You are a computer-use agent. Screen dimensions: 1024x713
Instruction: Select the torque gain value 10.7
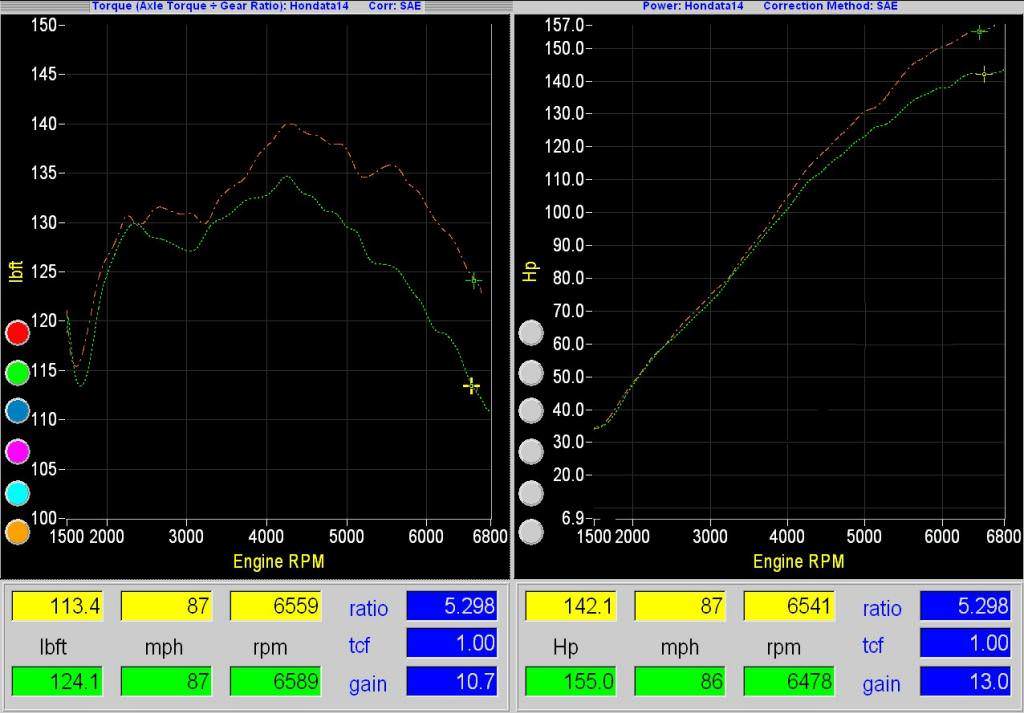pos(451,683)
